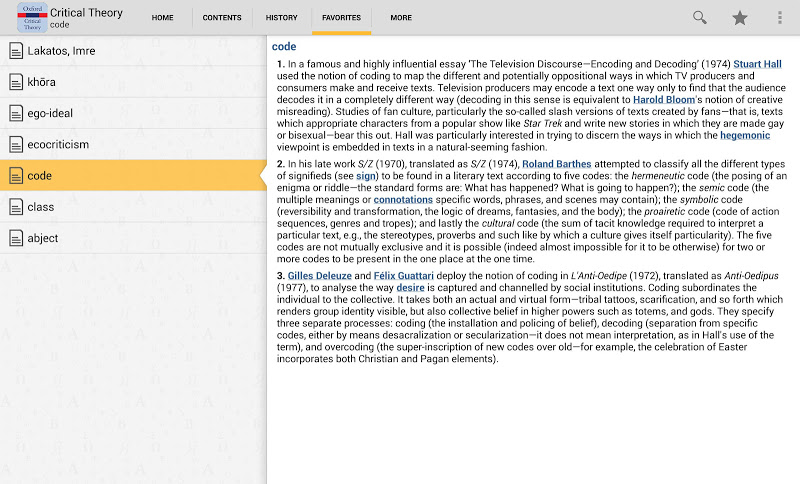Viewport: 800px width, 484px height.
Task: Click document icon beside khōra
Action: click(x=16, y=82)
